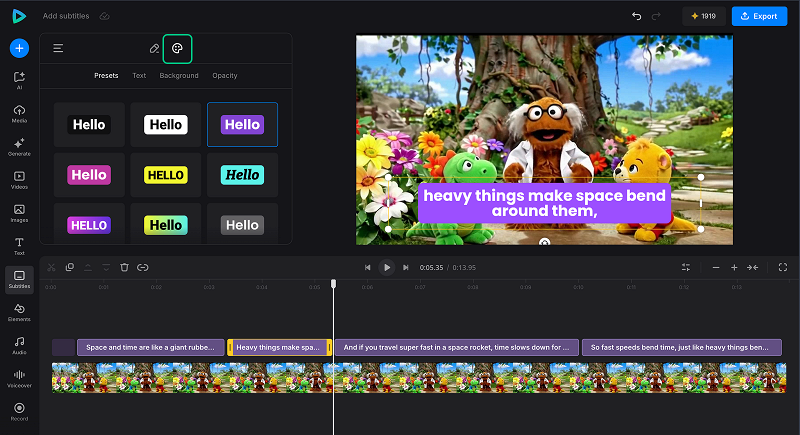This screenshot has height=435, width=800.
Task: Switch to the Opacity tab
Action: click(225, 75)
